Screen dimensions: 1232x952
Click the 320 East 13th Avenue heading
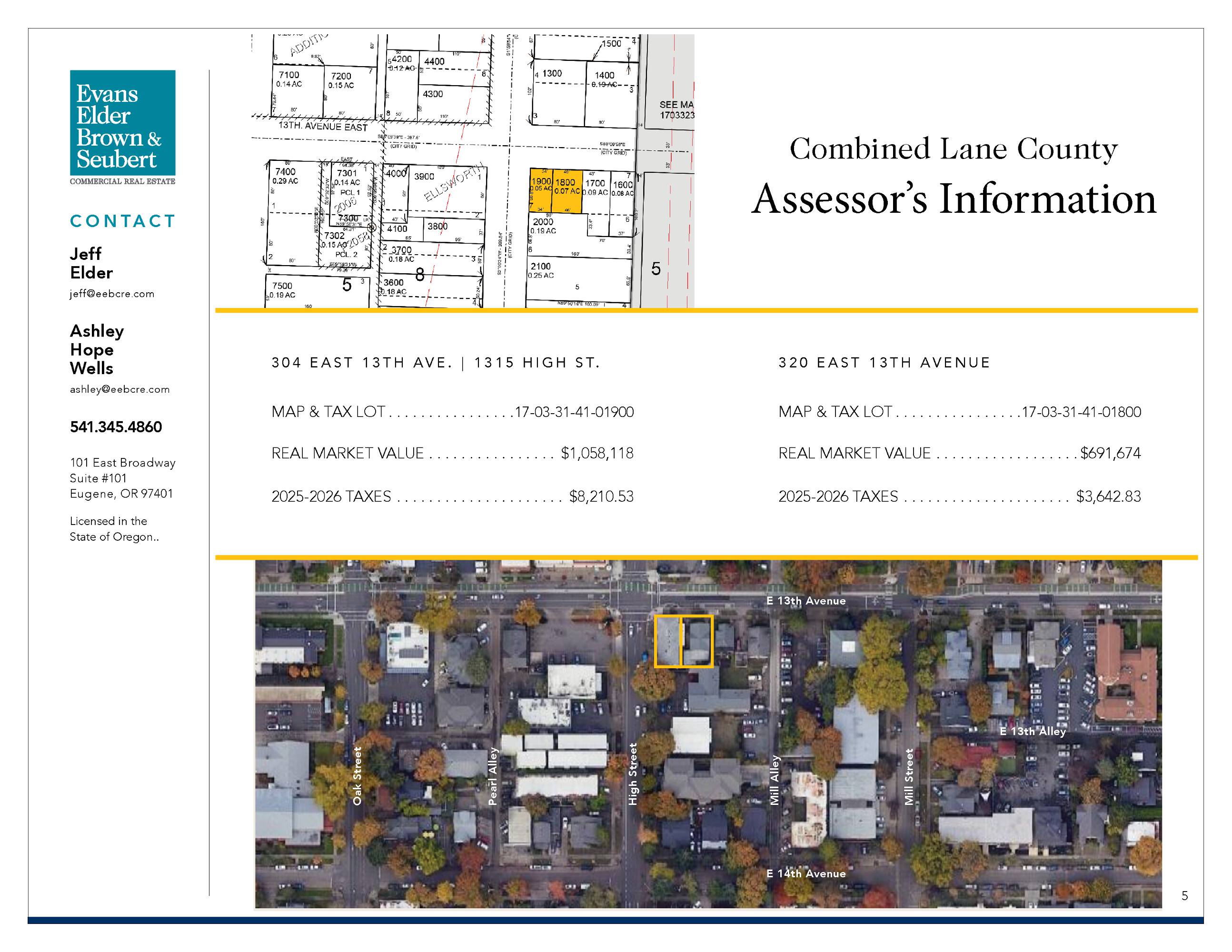pos(884,363)
